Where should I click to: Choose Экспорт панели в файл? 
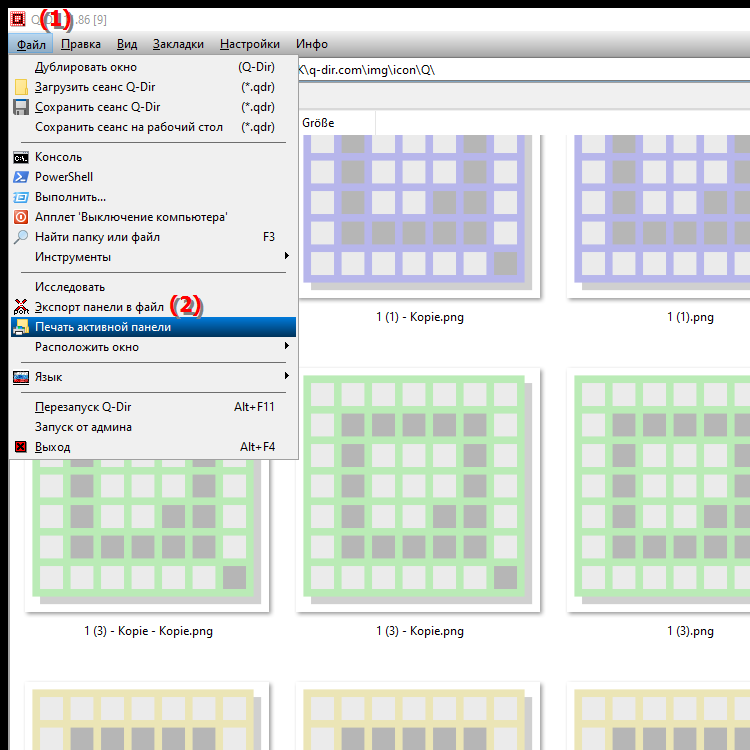(x=153, y=307)
